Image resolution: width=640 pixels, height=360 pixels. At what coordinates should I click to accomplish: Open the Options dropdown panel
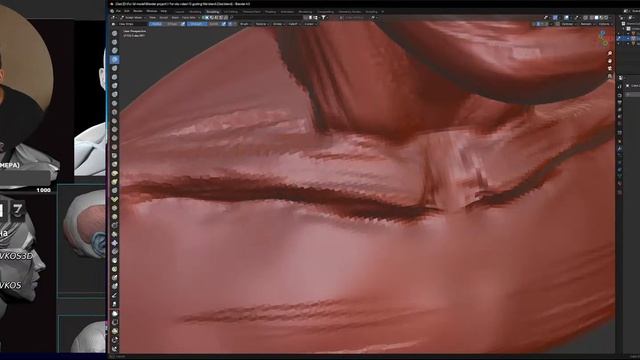(605, 24)
